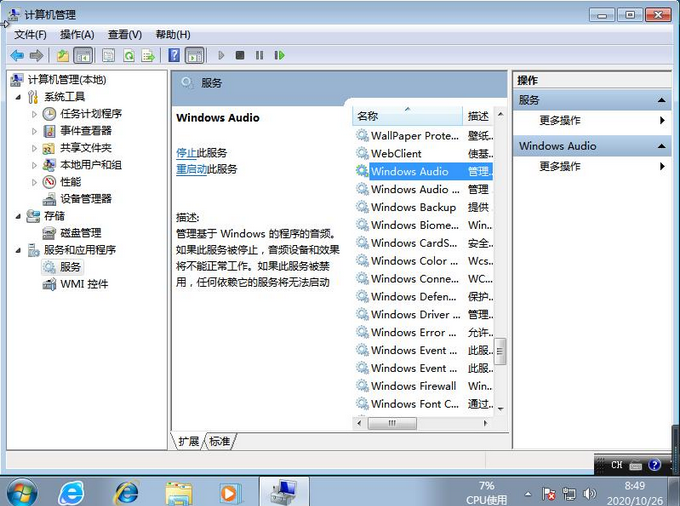Select 本地用户和组 in the tree
The image size is (680, 506).
tap(91, 165)
